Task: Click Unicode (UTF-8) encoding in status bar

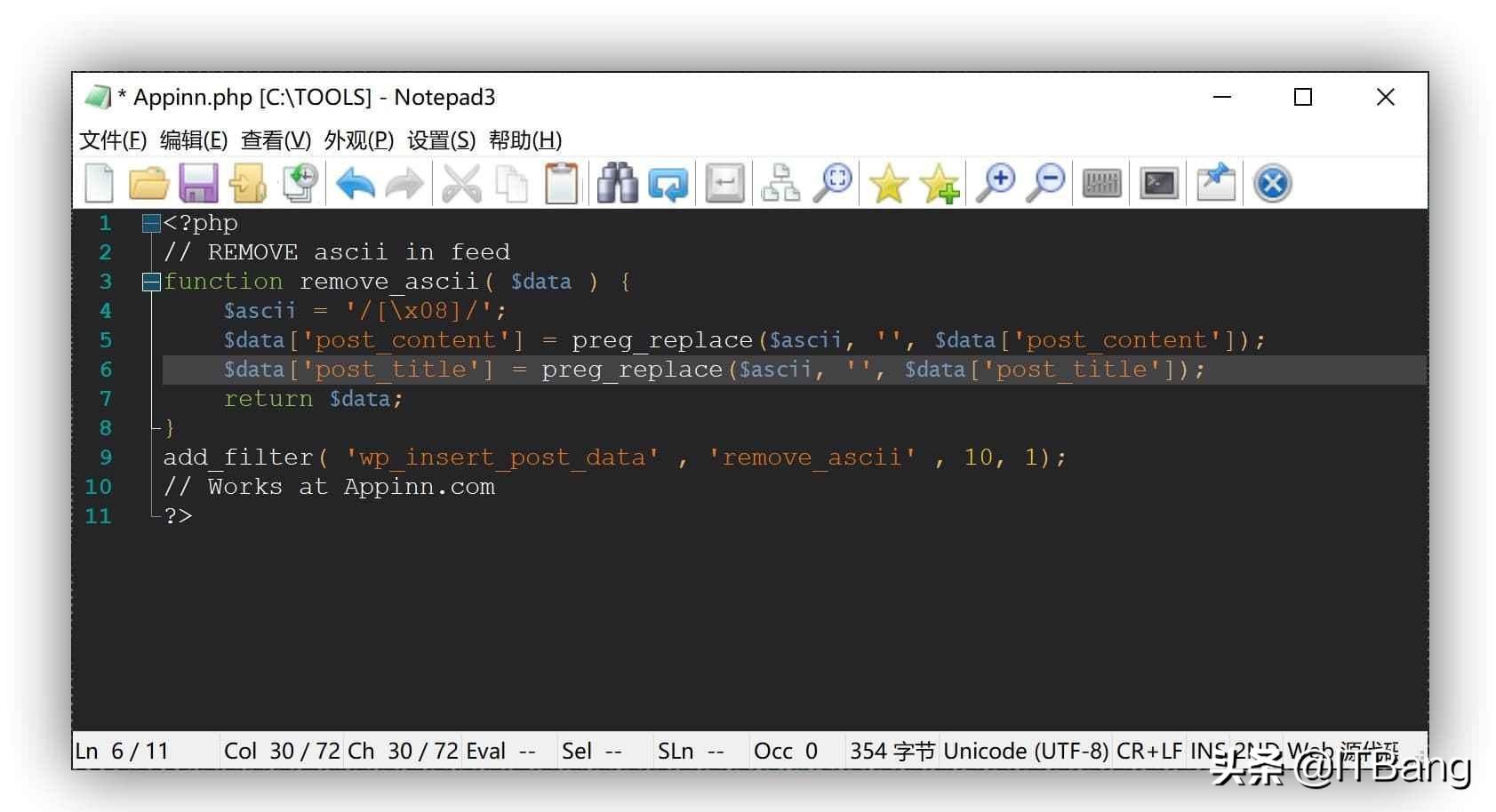Action: (1026, 751)
